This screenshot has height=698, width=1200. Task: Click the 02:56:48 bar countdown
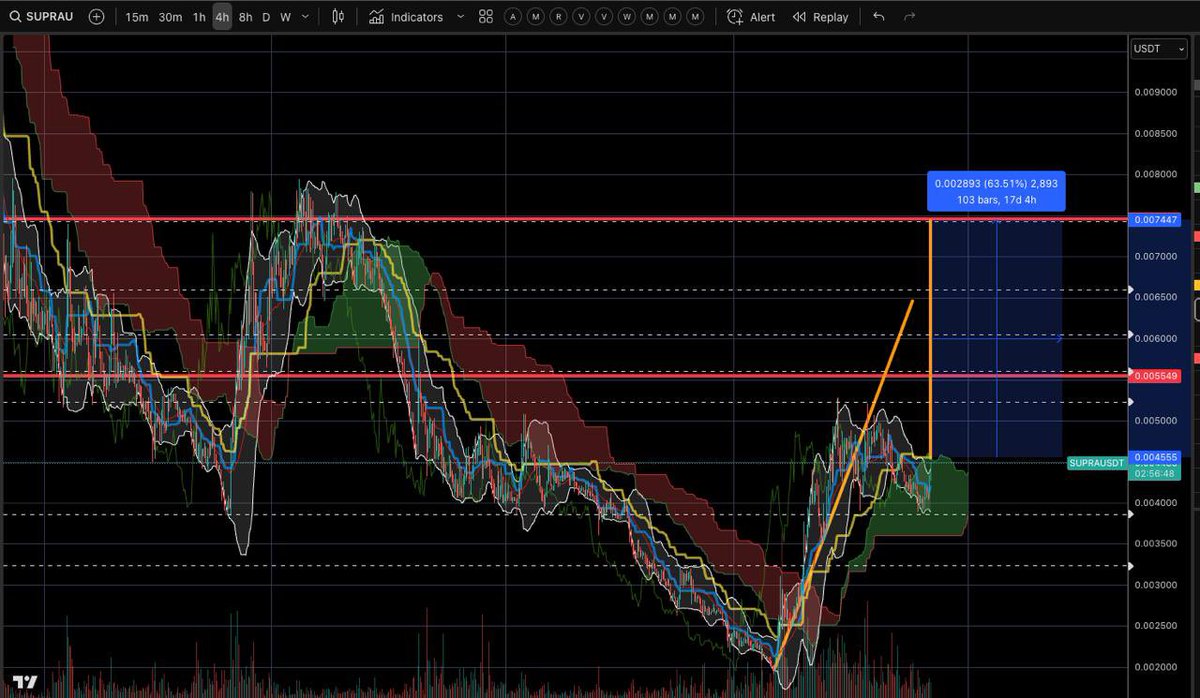pos(1153,474)
